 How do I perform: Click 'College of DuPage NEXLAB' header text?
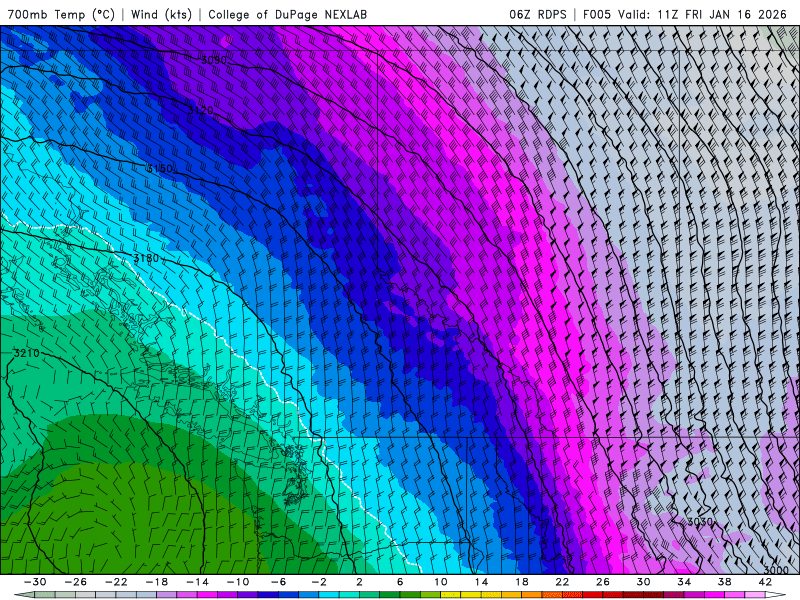[287, 14]
